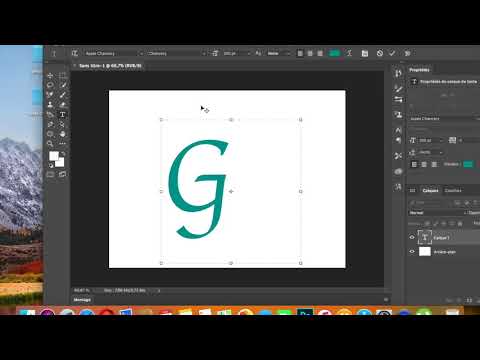
Task: Click the teal text color swatch in options bar
Action: 334,53
